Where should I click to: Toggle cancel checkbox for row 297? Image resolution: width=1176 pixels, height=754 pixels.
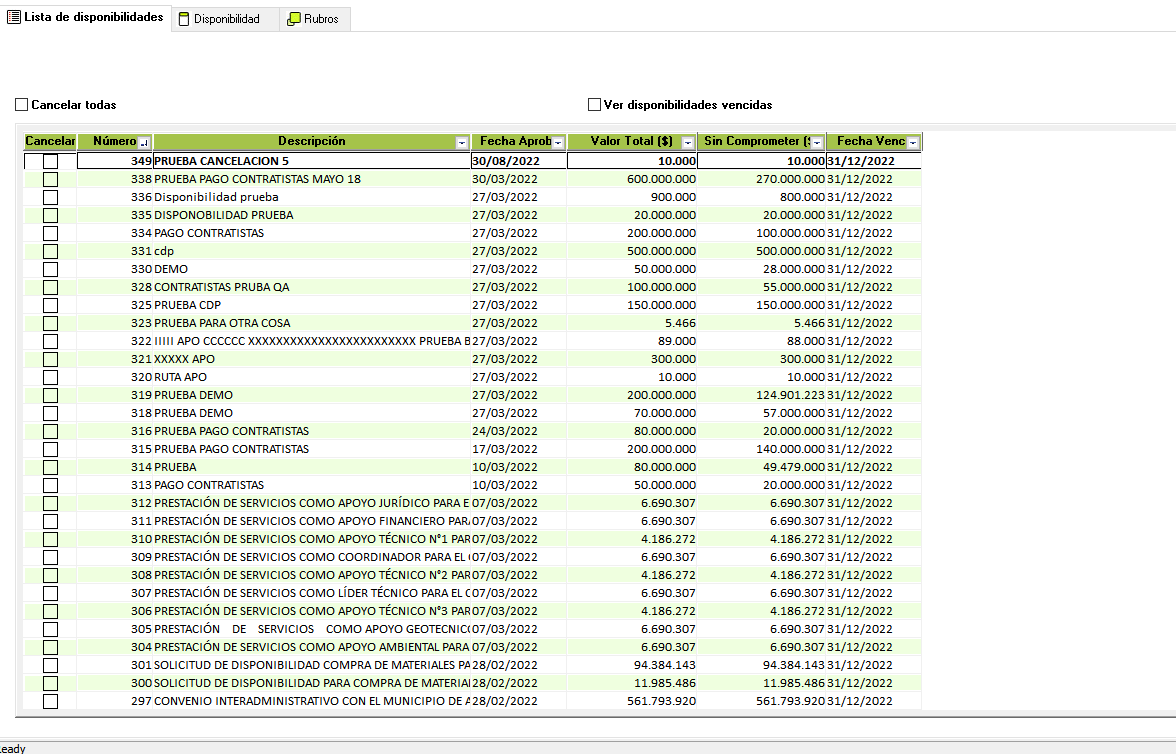(50, 701)
